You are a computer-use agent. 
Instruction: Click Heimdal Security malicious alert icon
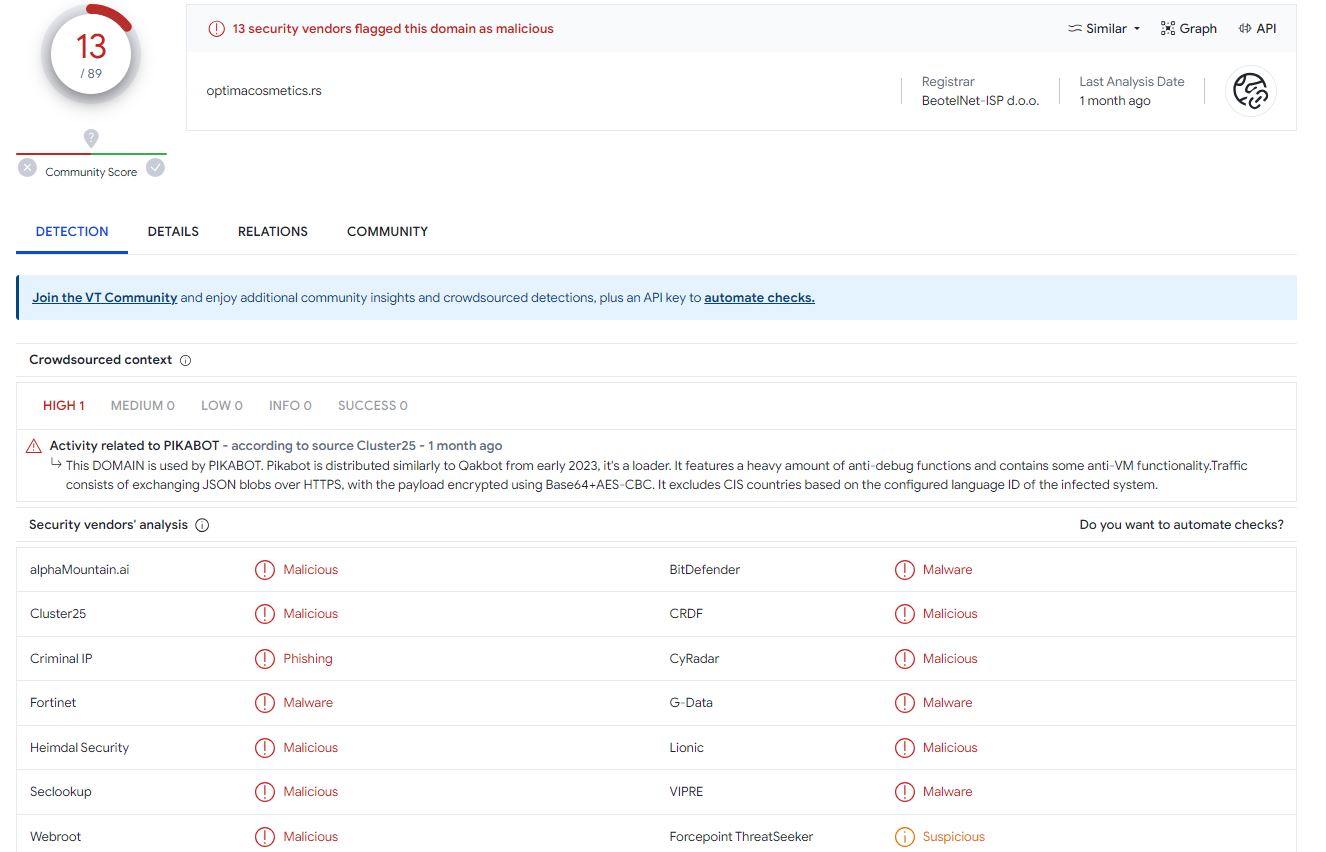[264, 748]
